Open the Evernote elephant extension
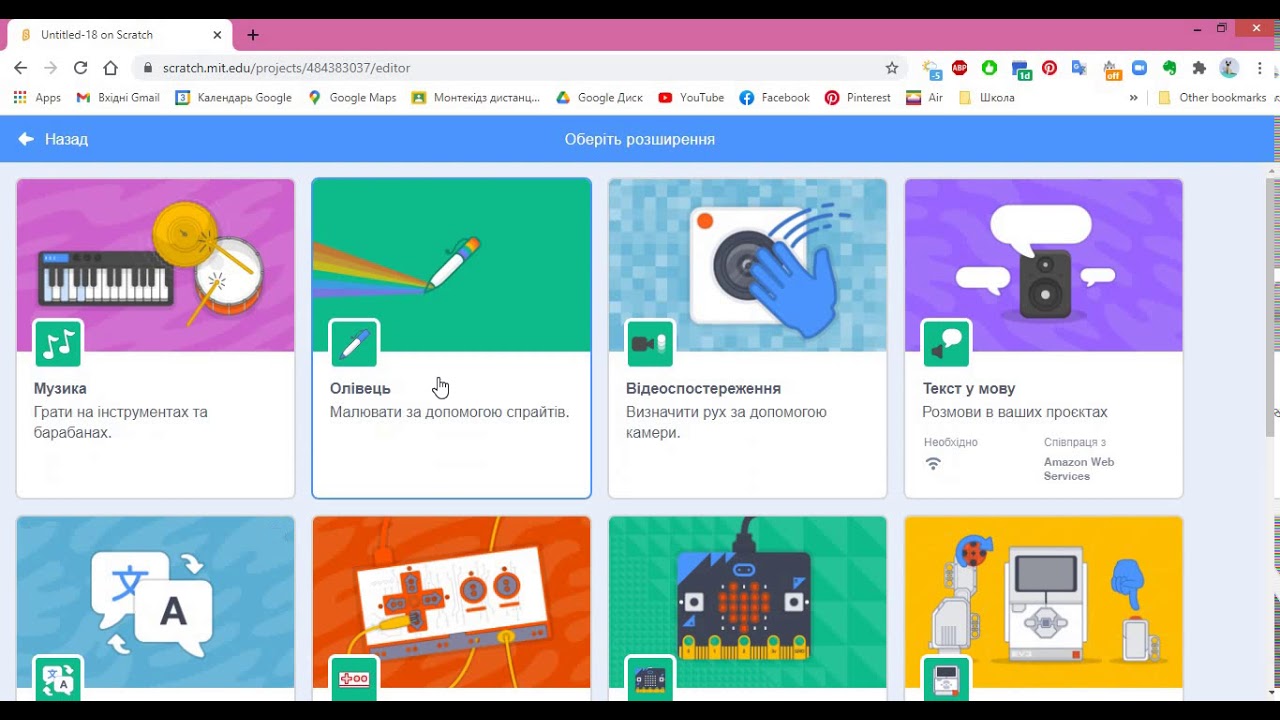Viewport: 1280px width, 720px height. (x=1169, y=68)
